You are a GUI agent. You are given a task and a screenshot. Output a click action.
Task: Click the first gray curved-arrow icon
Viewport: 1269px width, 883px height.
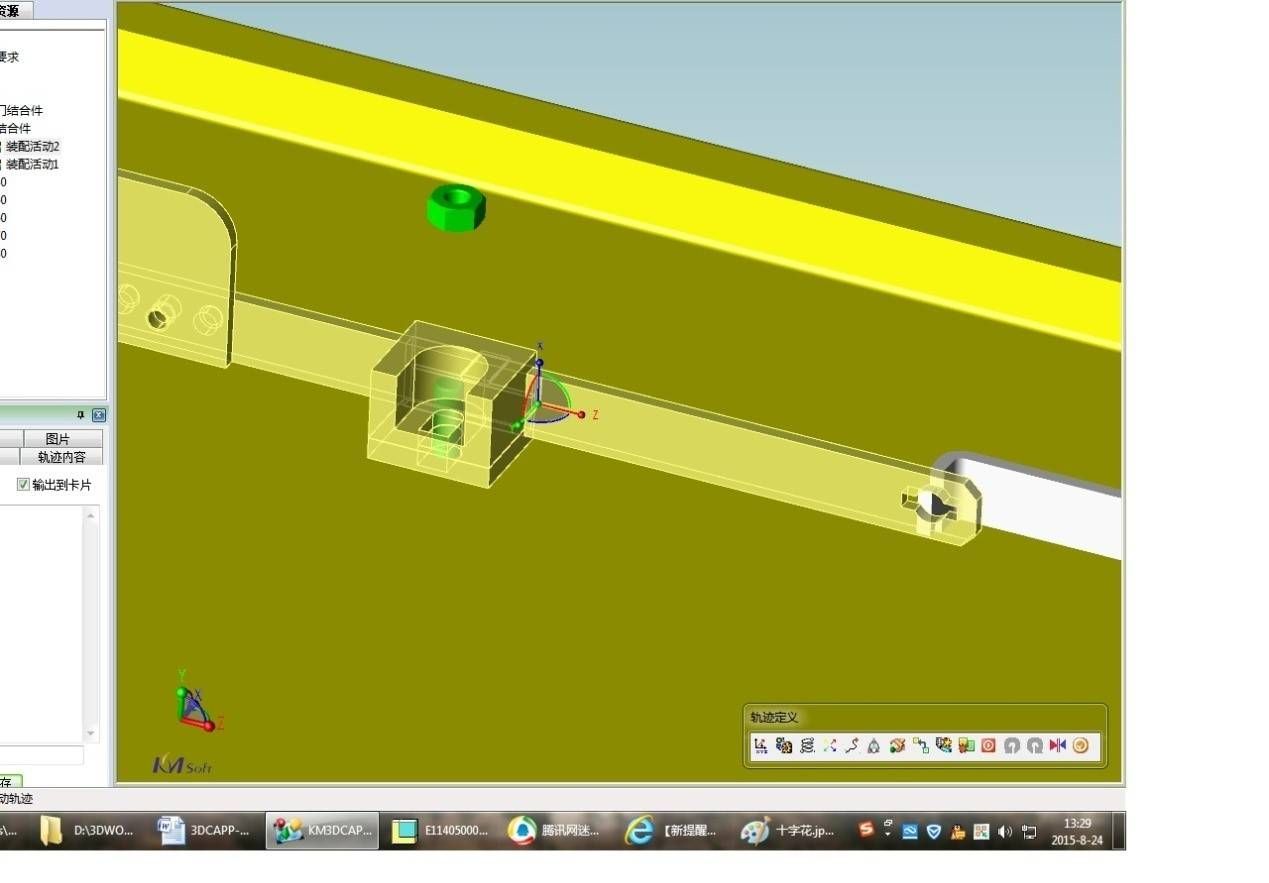1012,745
